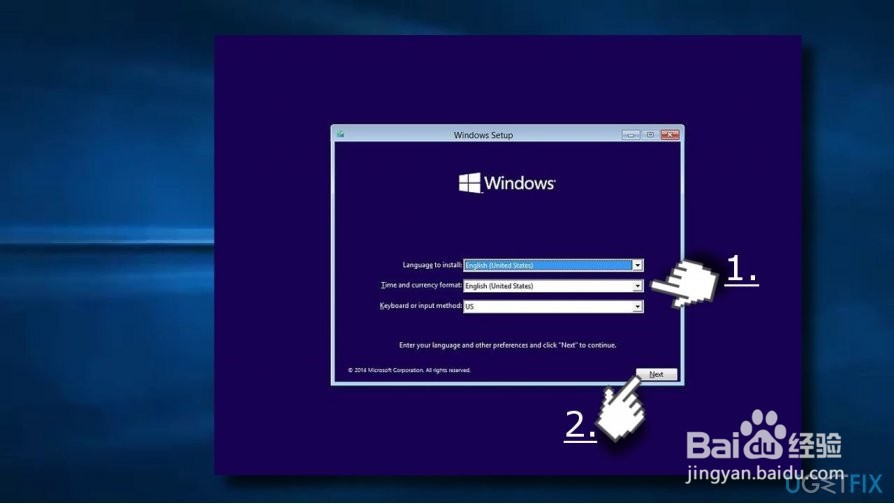Open the Keyboard or input method dropdown arrow
894x504 pixels.
[637, 306]
